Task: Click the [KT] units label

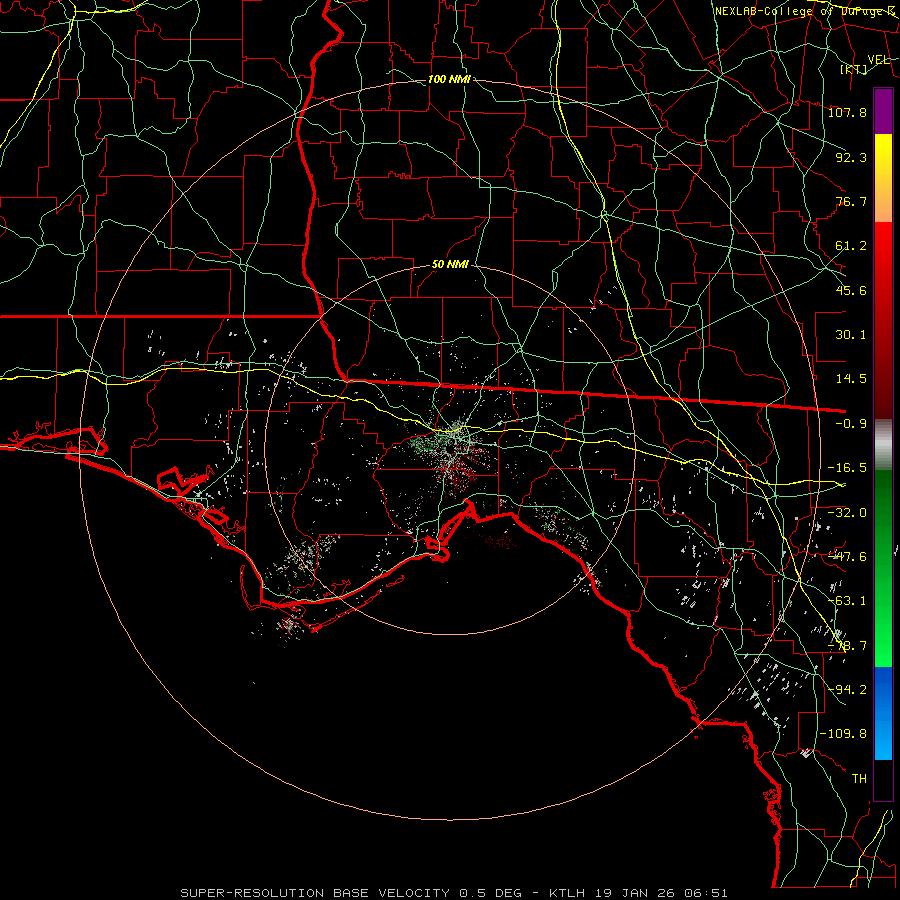Action: (853, 69)
